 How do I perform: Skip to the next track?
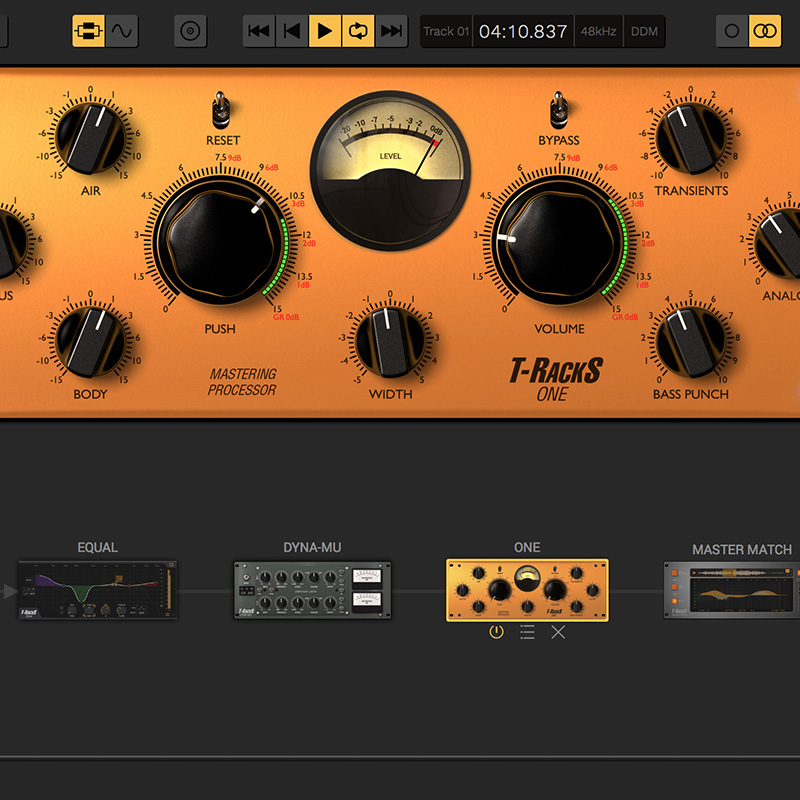(x=392, y=31)
